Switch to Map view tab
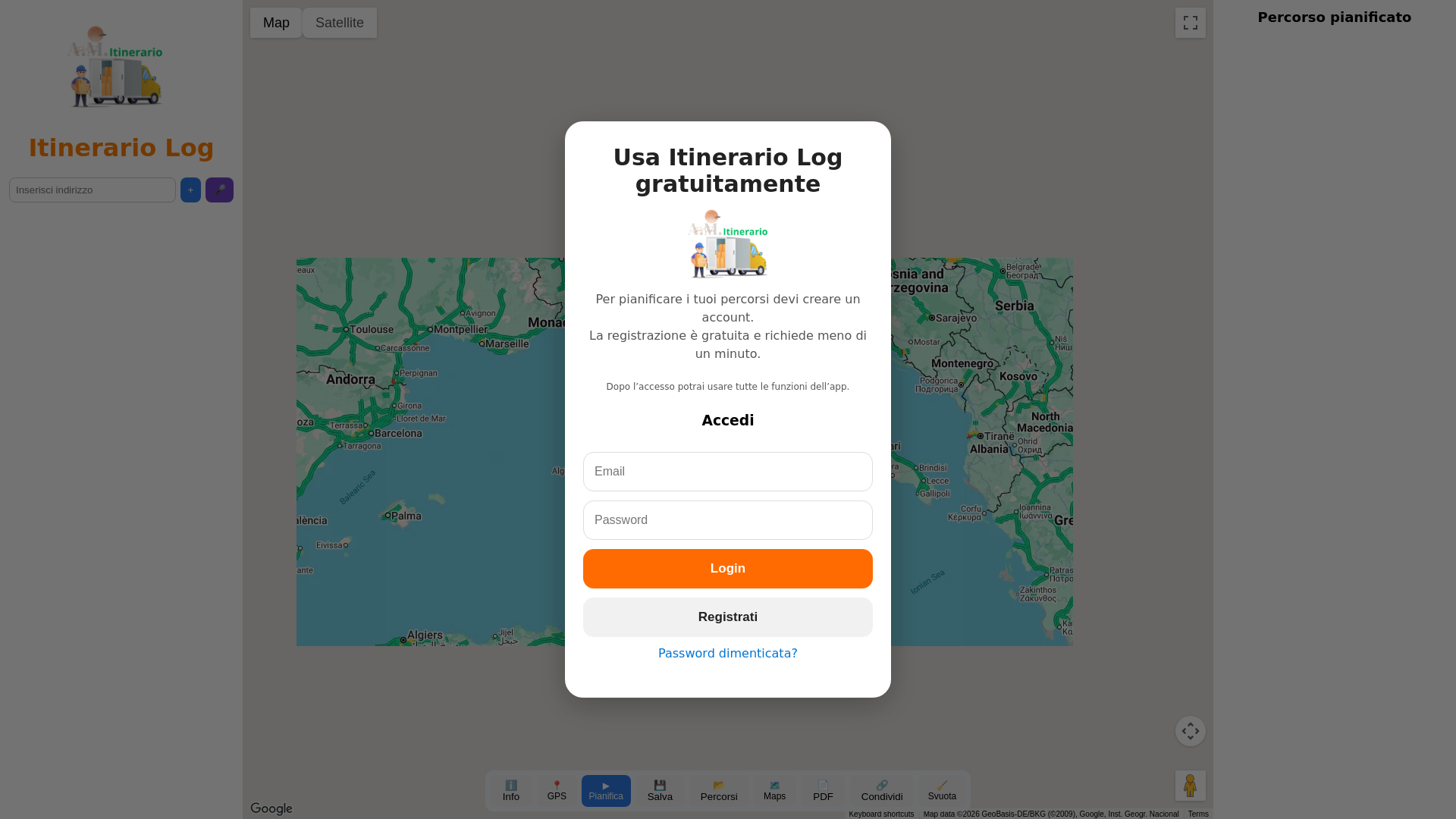The image size is (1456, 819). point(276,23)
